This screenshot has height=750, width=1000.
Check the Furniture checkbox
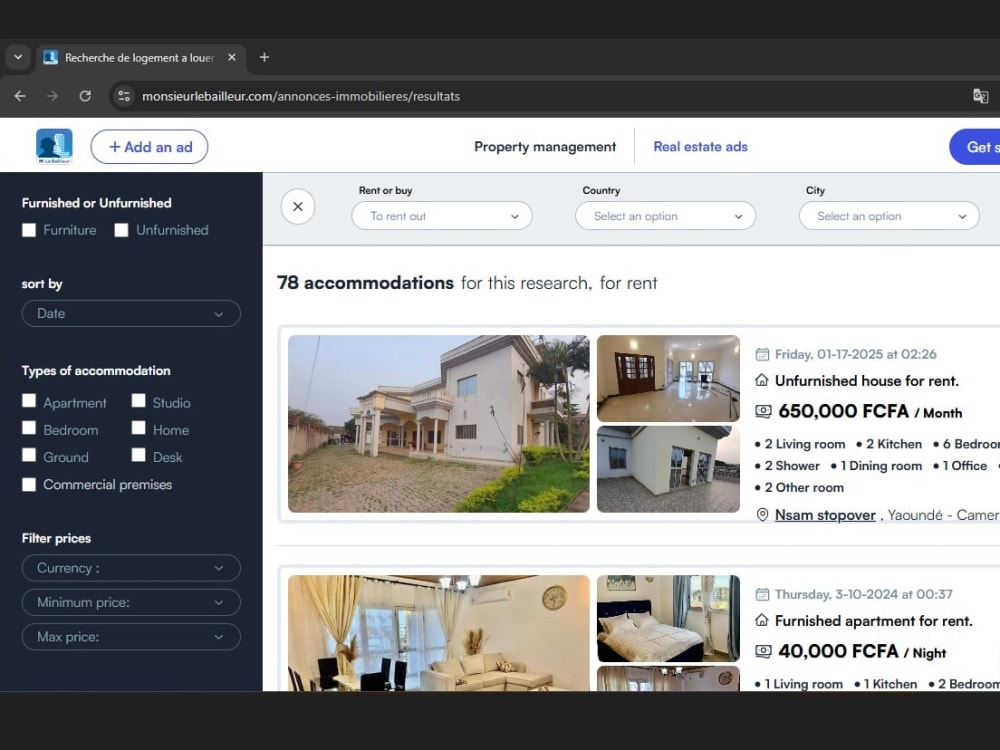(x=29, y=230)
